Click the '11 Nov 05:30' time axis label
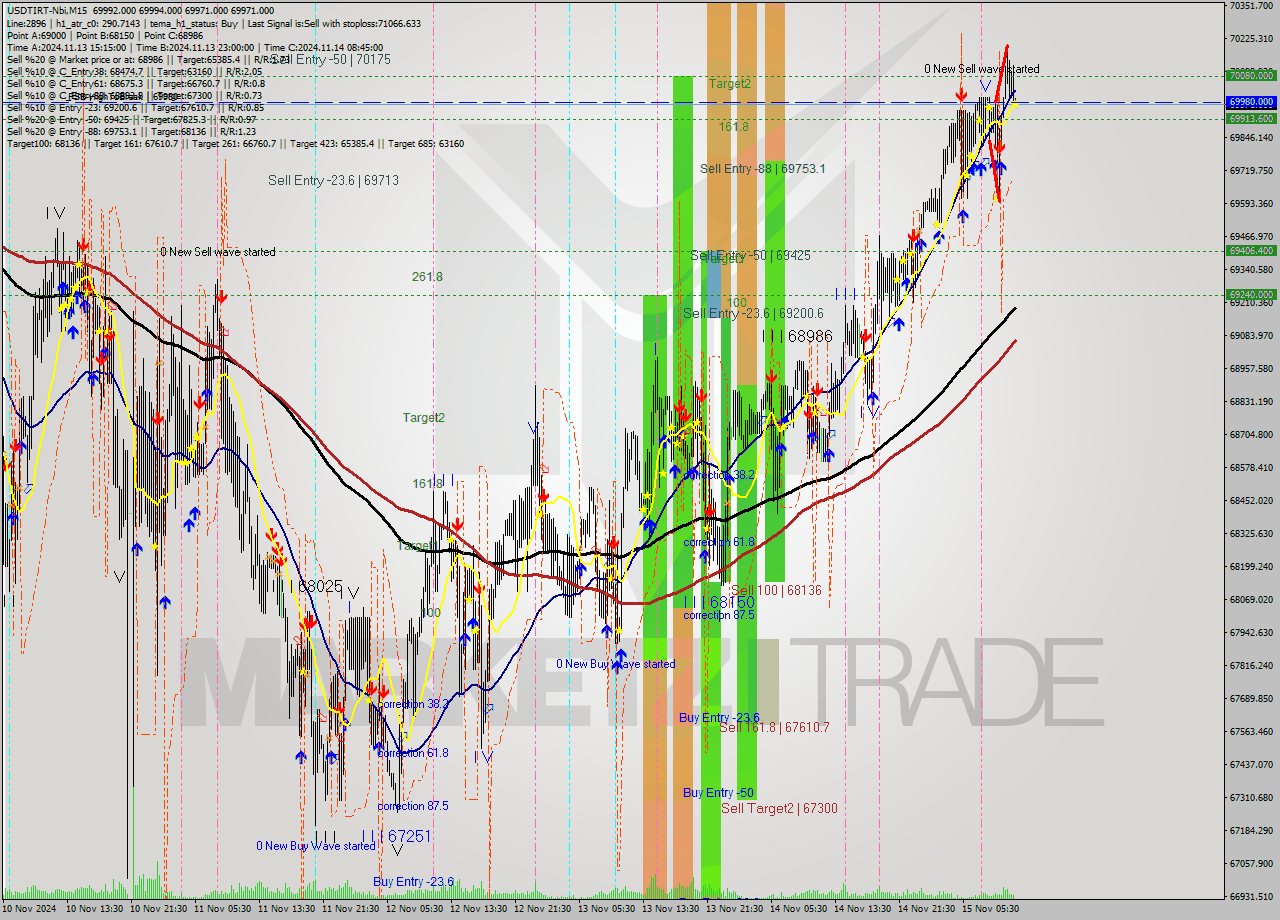Screen dimensions: 1280x920 click(222, 909)
